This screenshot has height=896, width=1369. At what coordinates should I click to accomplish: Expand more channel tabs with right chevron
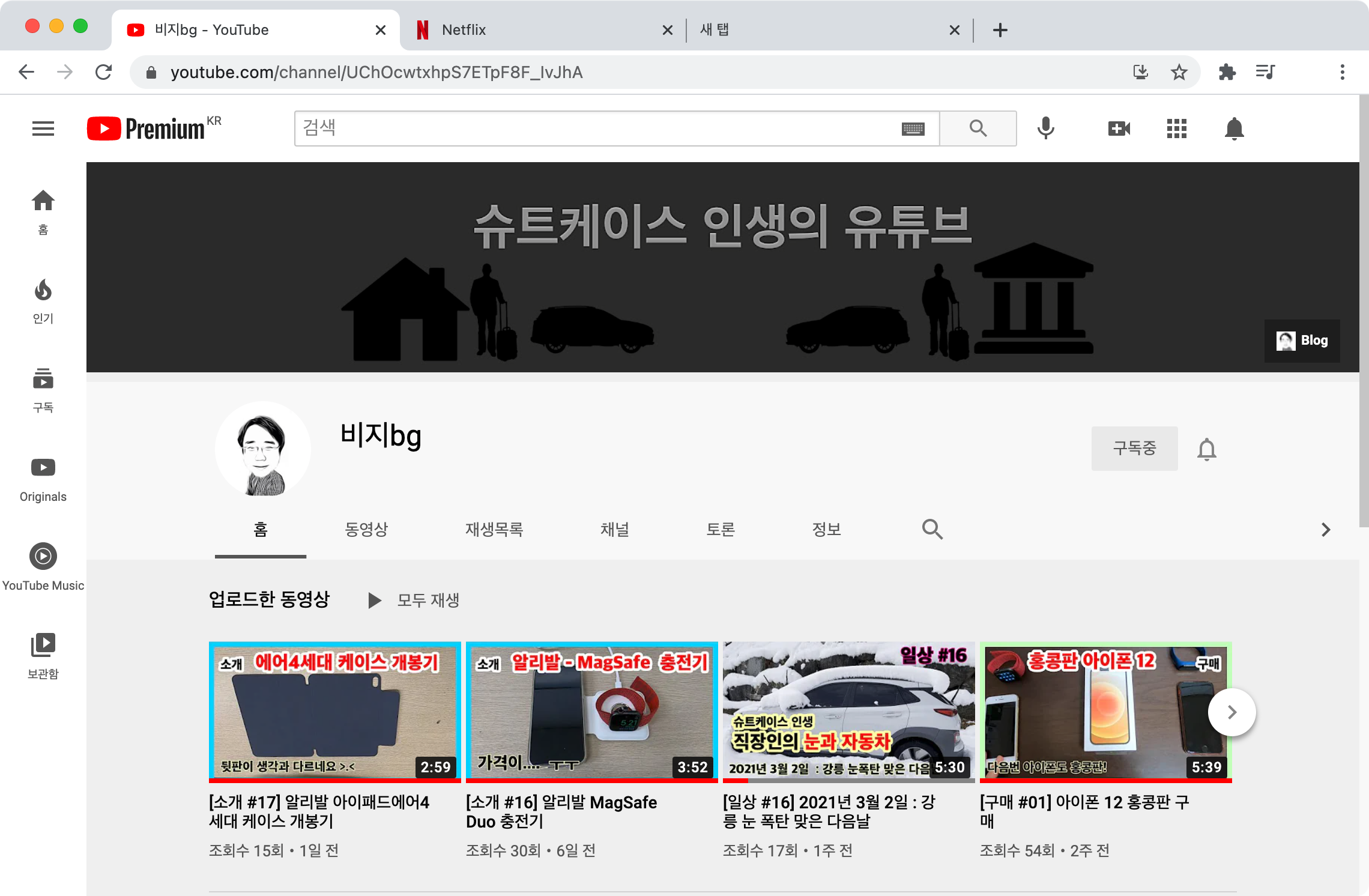[1326, 529]
